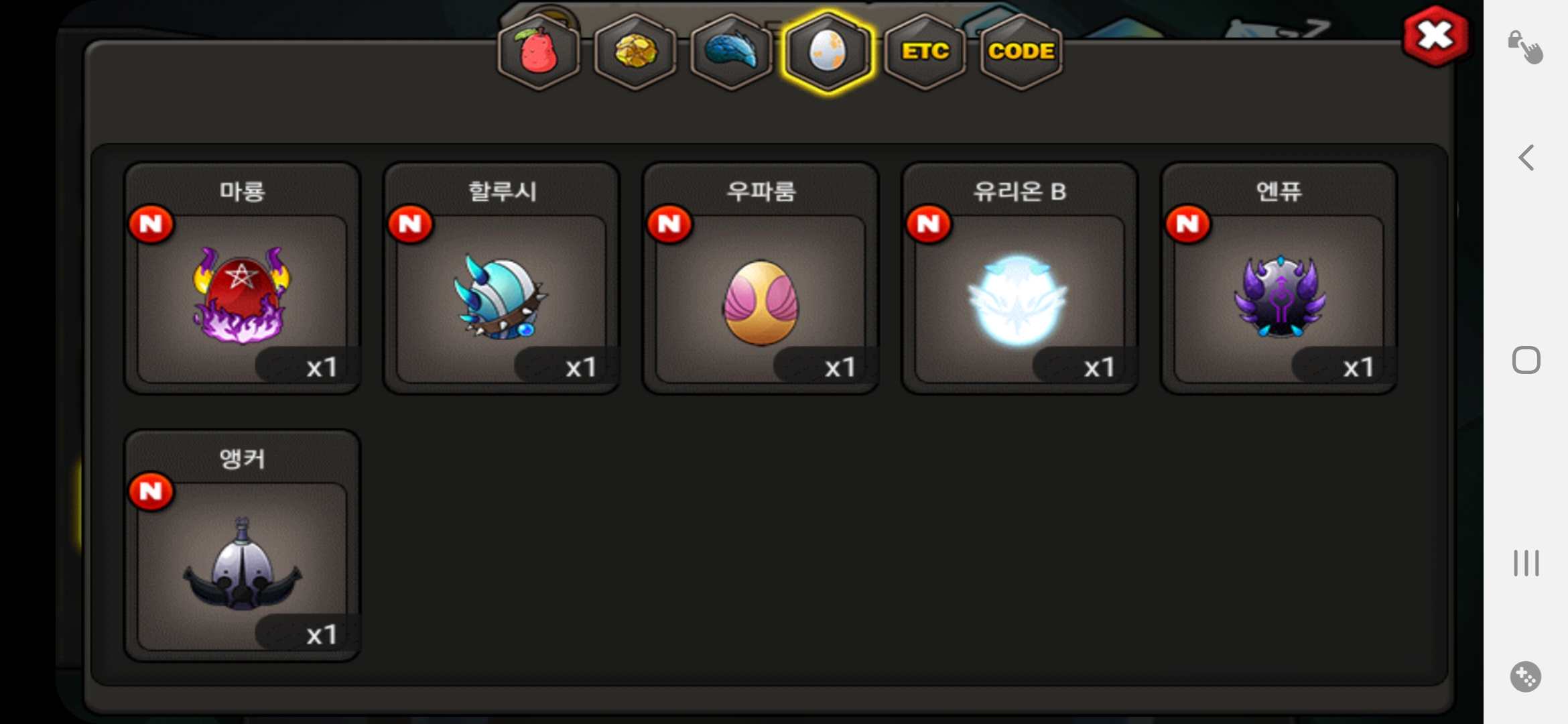Select the 마룡 red demon egg

tap(242, 278)
